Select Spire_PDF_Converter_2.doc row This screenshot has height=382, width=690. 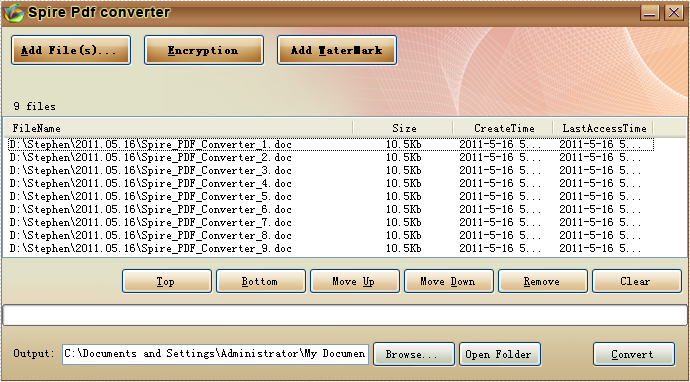pos(330,158)
